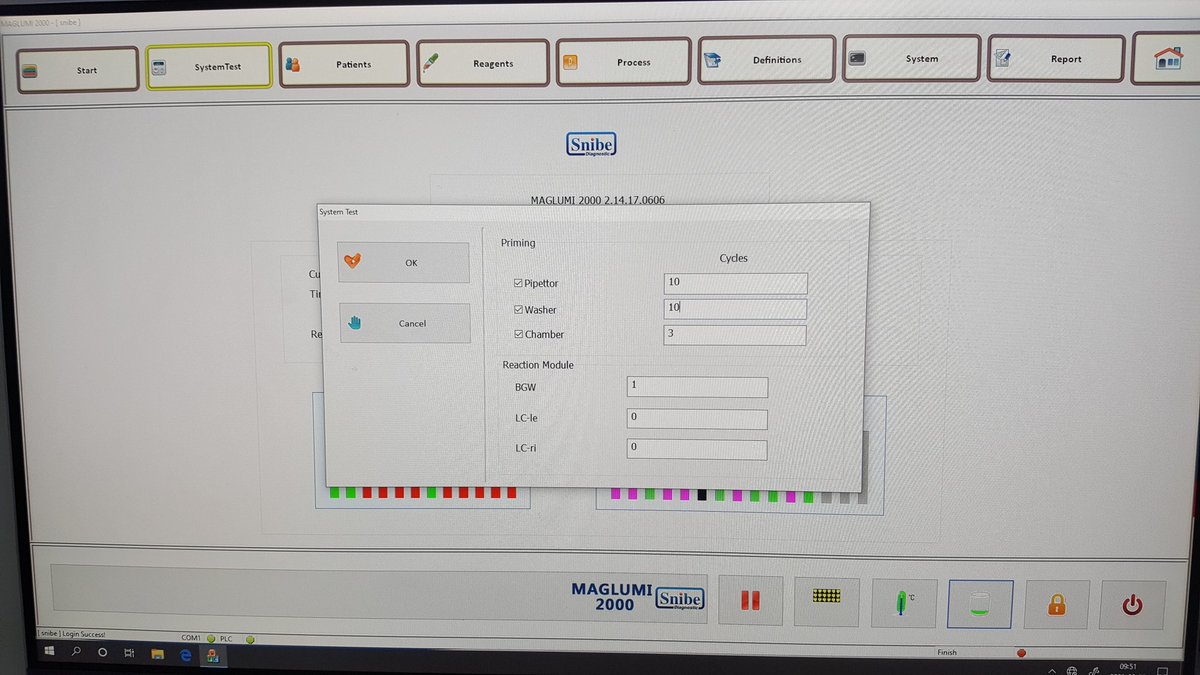Open Internet Explorer from the taskbar
Viewport: 1200px width, 675px height.
click(x=185, y=656)
